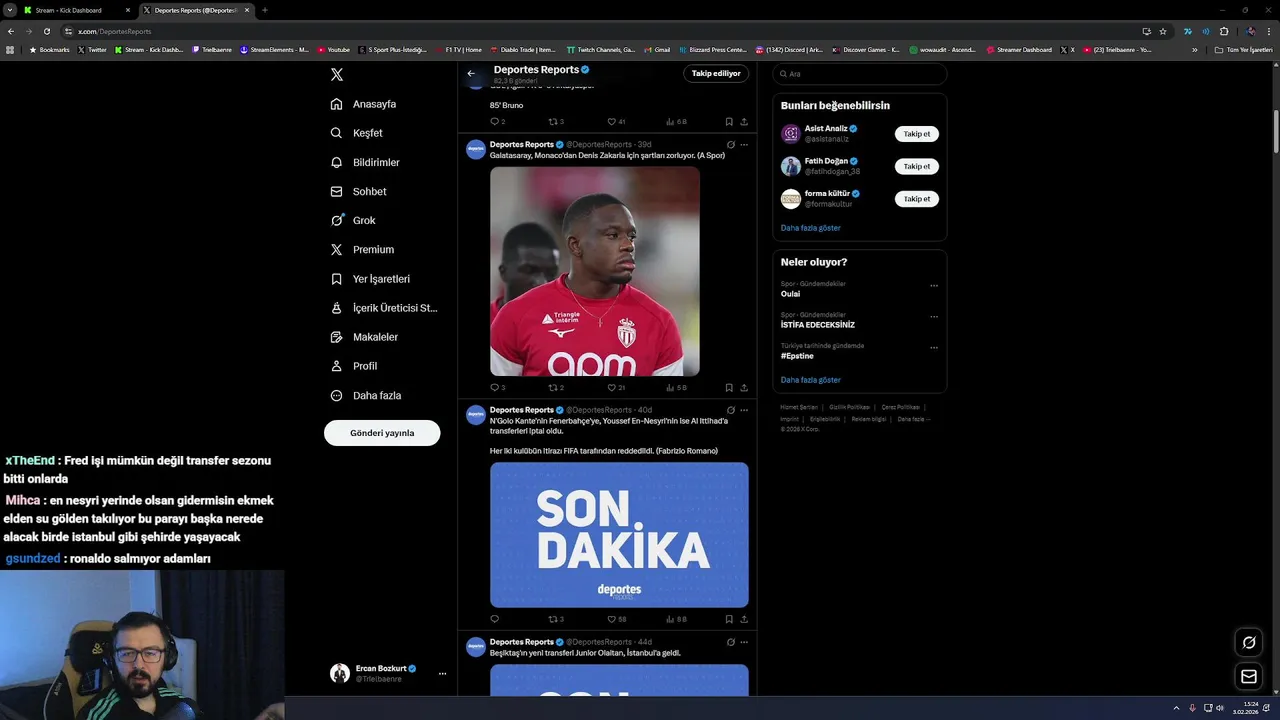Open Youtube bookmark in bookmarks bar
This screenshot has width=1280, height=720.
[x=334, y=50]
